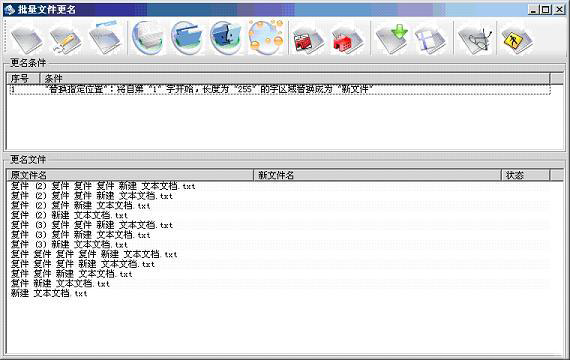Click the page icon with yellow wrench
The height and width of the screenshot is (360, 570).
[65, 39]
